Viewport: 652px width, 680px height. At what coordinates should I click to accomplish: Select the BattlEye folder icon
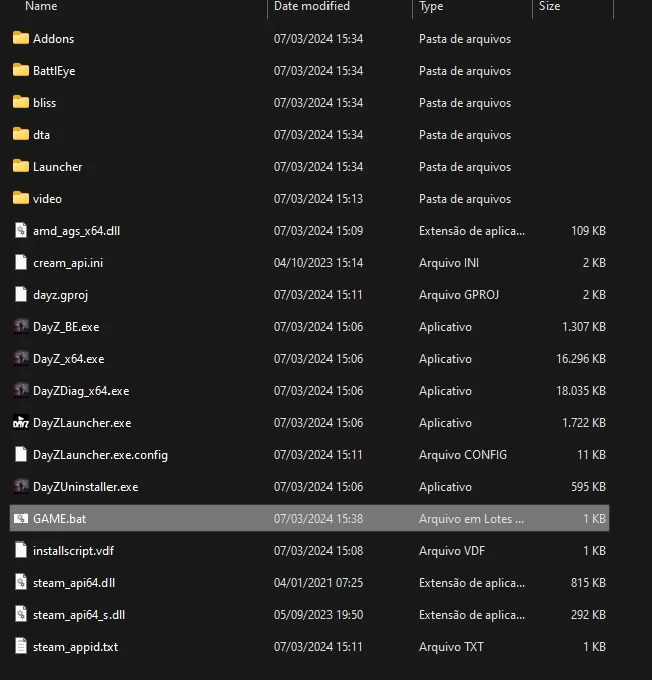point(21,70)
